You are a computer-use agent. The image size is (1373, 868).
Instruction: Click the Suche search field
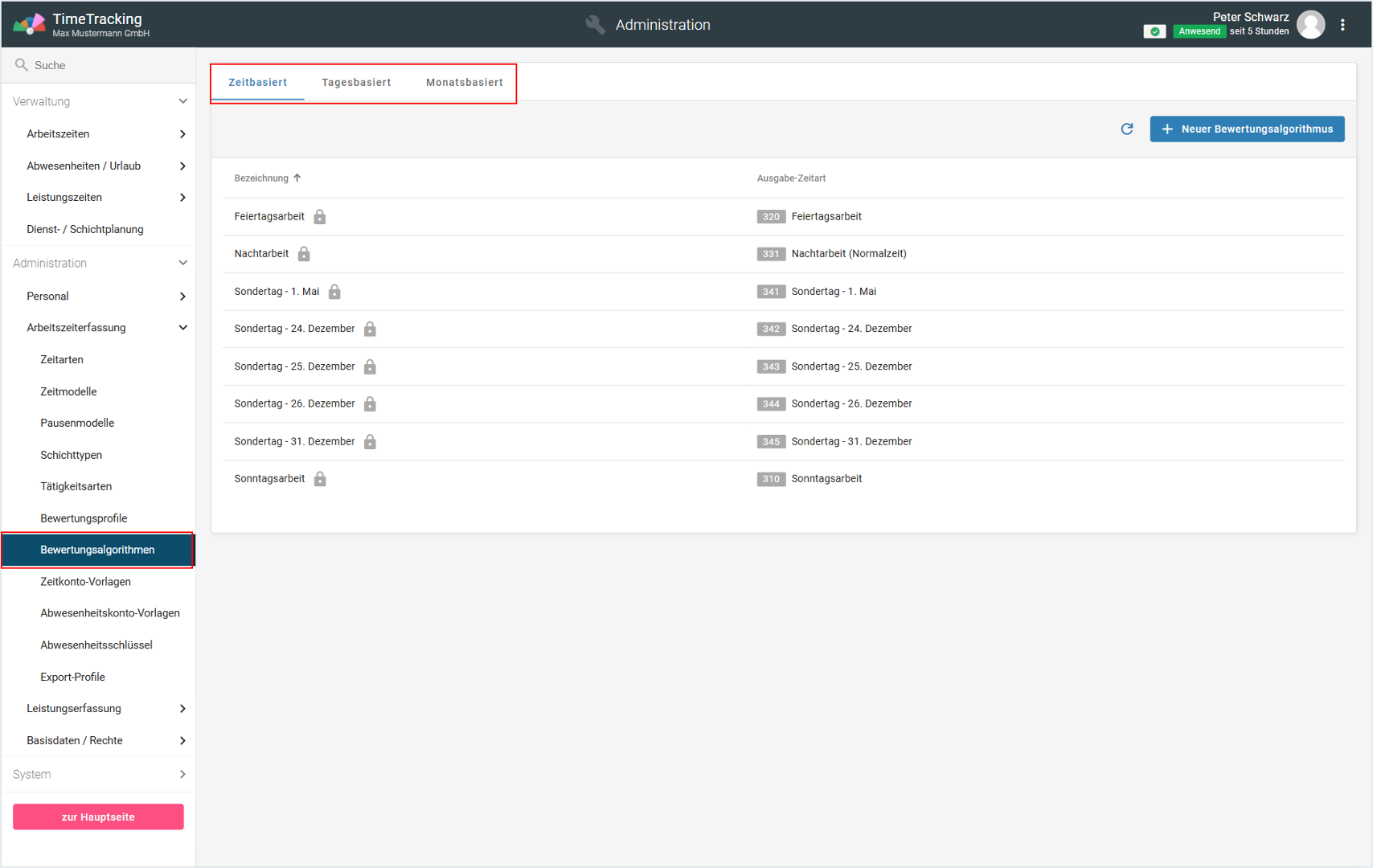coord(105,65)
